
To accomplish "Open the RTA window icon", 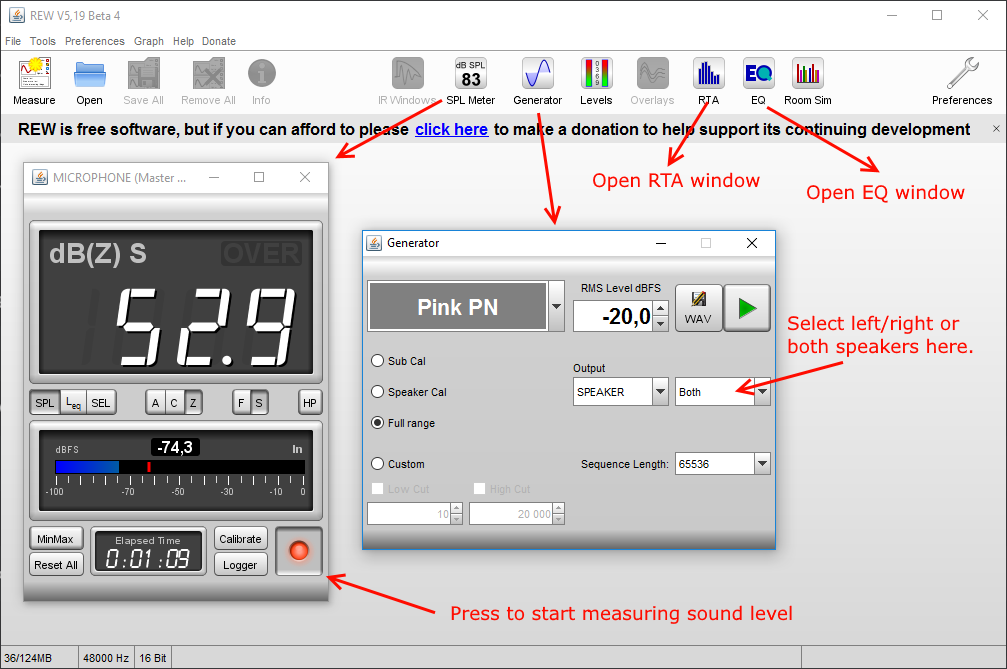I will pyautogui.click(x=708, y=75).
